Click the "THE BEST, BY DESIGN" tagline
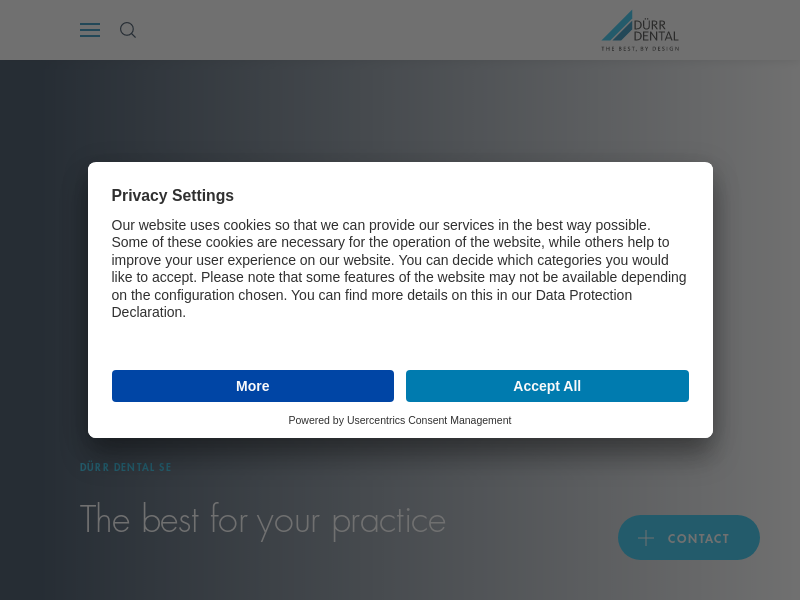 (640, 48)
